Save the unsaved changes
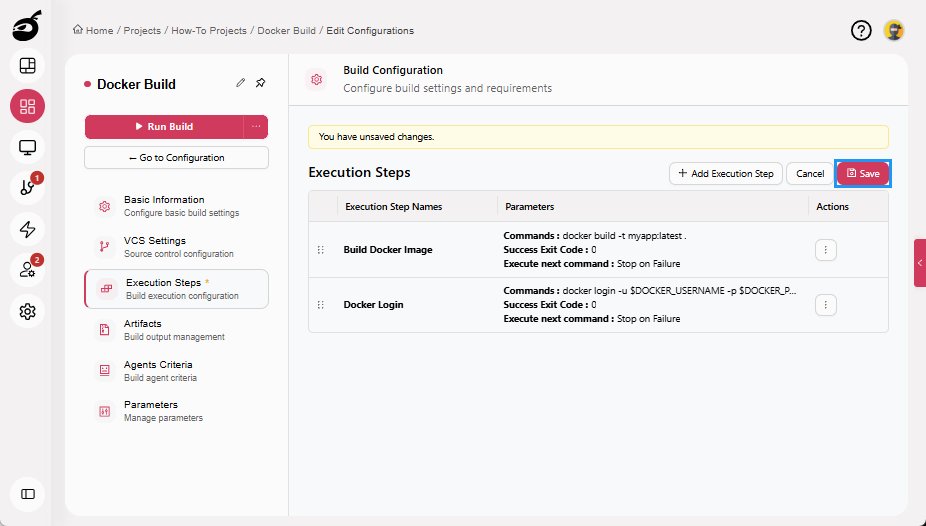Viewport: 926px width, 526px height. click(863, 174)
